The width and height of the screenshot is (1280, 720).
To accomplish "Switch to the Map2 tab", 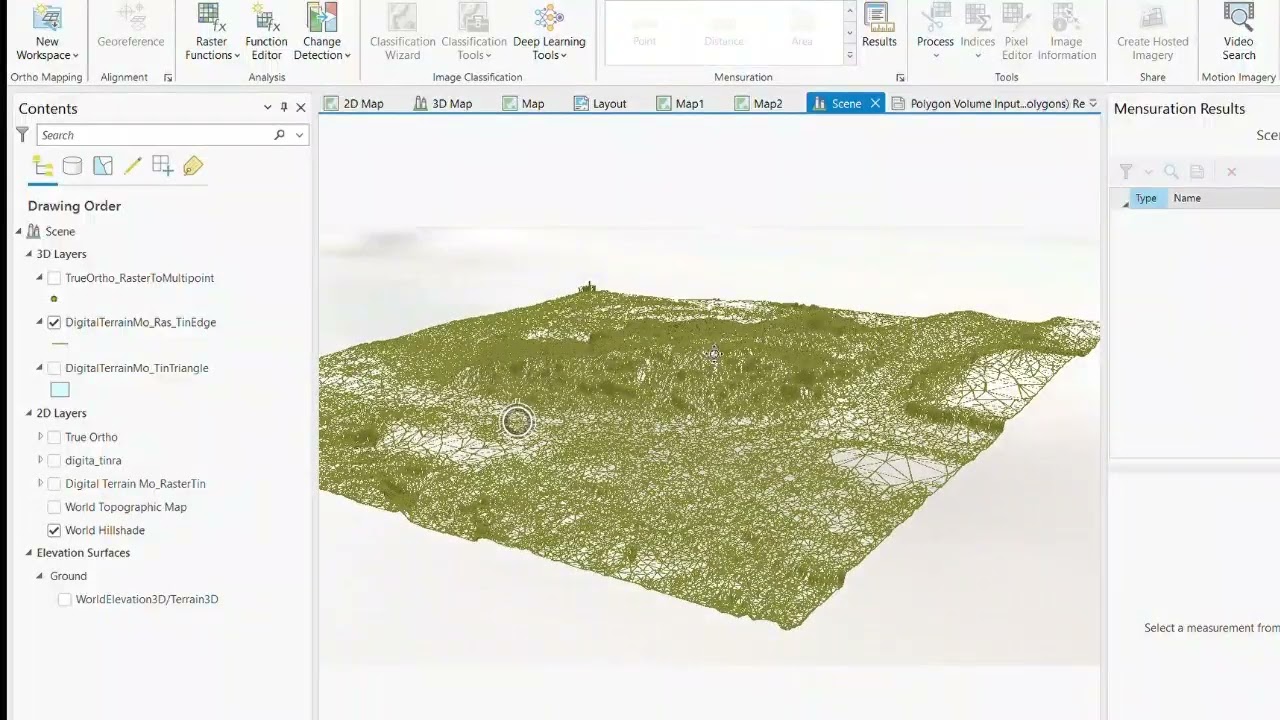I will pyautogui.click(x=758, y=103).
